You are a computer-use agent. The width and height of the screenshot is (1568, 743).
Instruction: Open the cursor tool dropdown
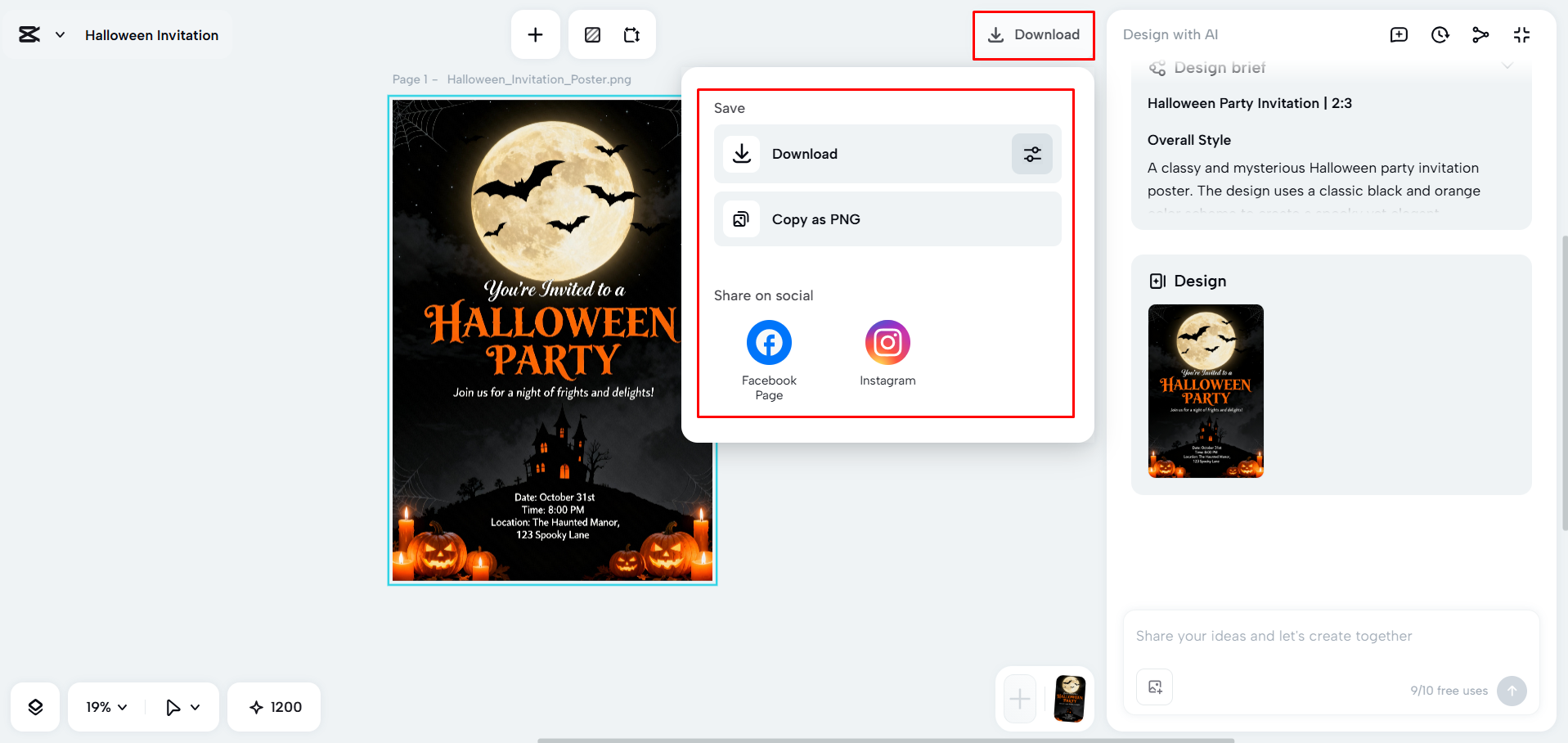(x=182, y=706)
